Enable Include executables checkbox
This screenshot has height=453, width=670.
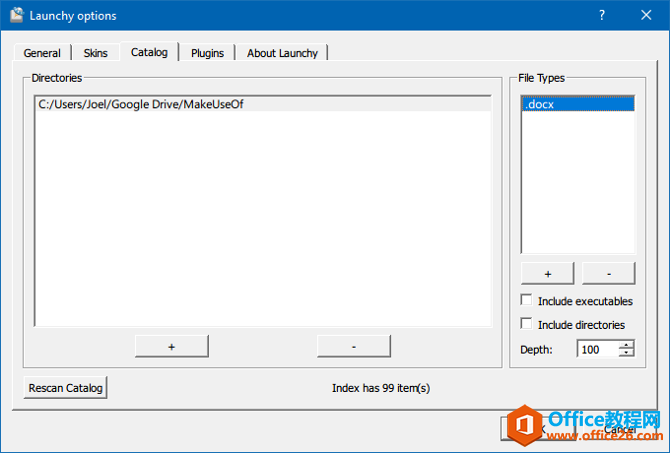pyautogui.click(x=527, y=301)
